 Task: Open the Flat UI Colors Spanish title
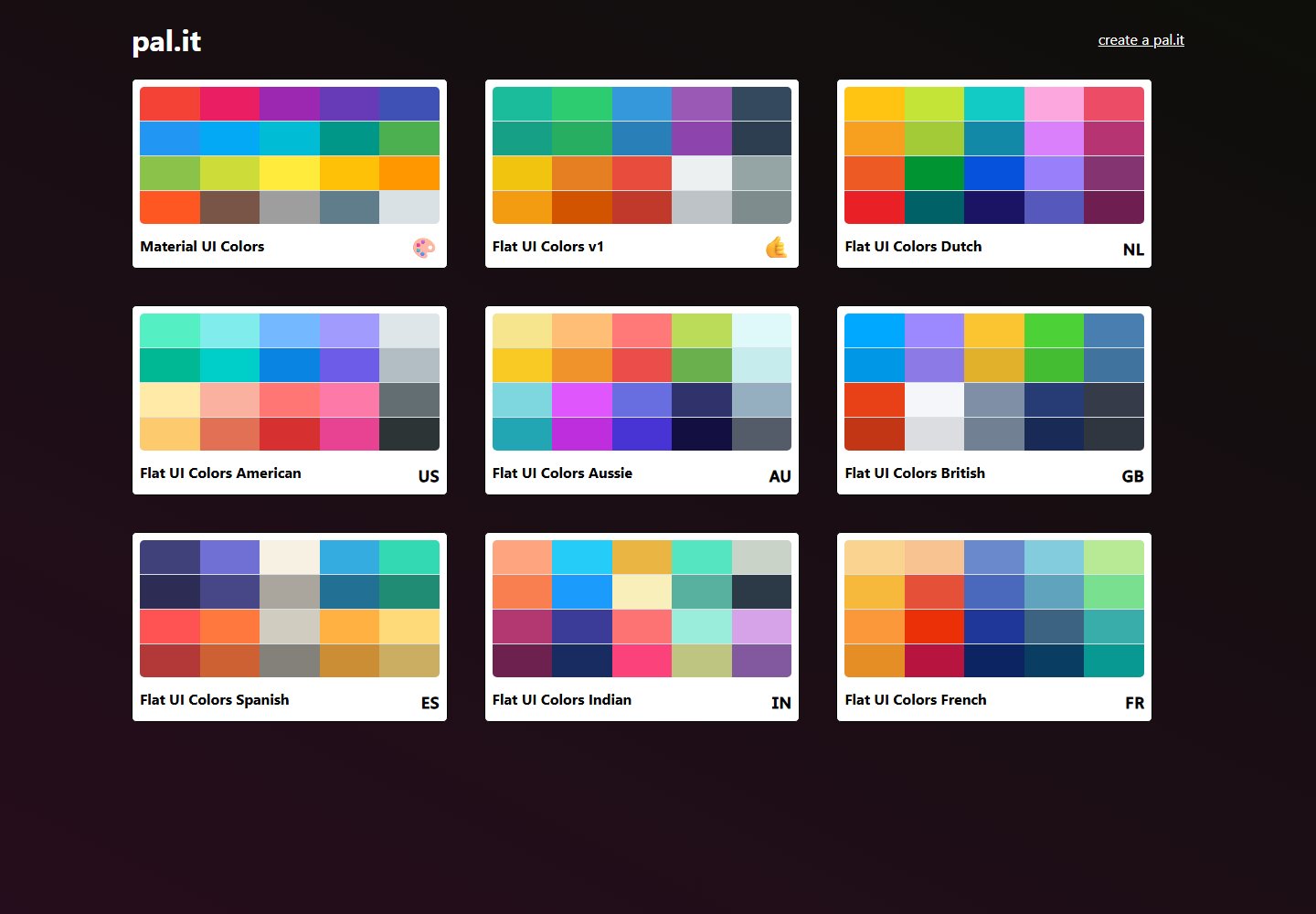tap(215, 700)
